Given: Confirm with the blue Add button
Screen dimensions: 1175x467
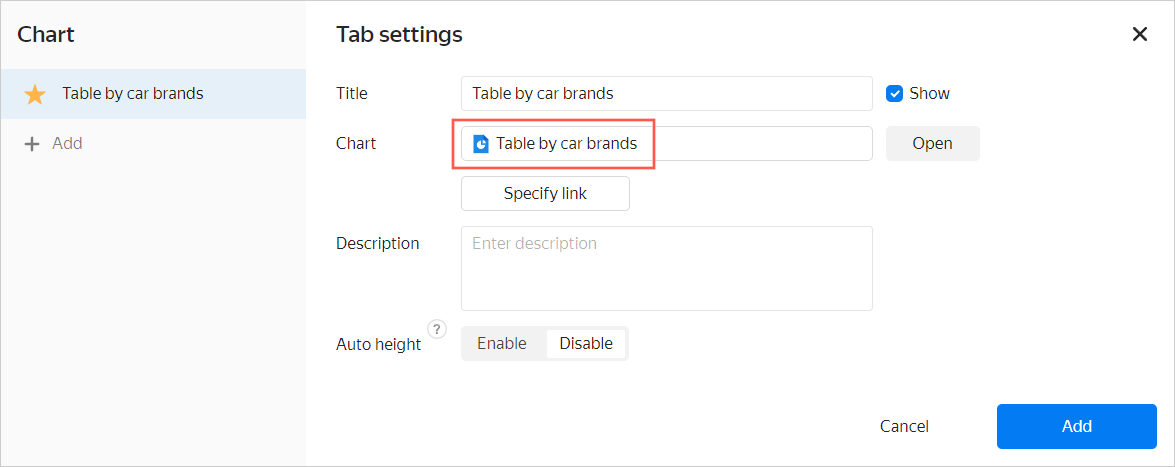Looking at the screenshot, I should click(1076, 427).
